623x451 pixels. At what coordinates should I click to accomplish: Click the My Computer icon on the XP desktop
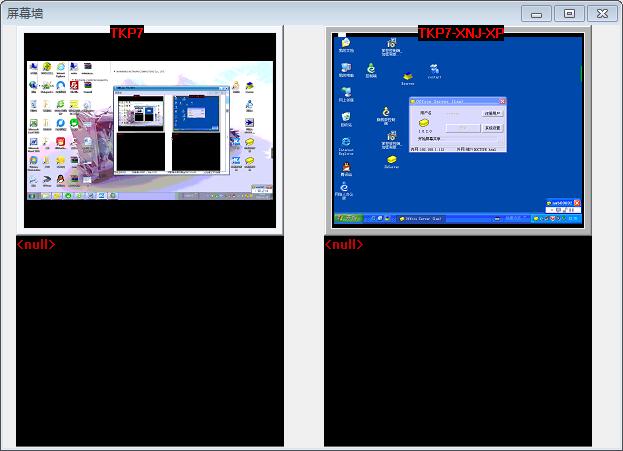pos(346,70)
